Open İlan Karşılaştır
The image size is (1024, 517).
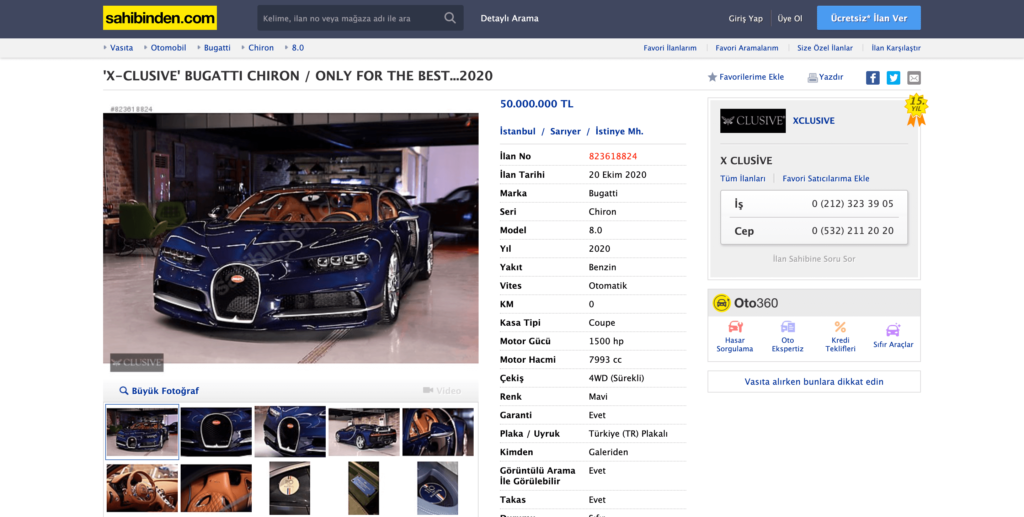[896, 48]
